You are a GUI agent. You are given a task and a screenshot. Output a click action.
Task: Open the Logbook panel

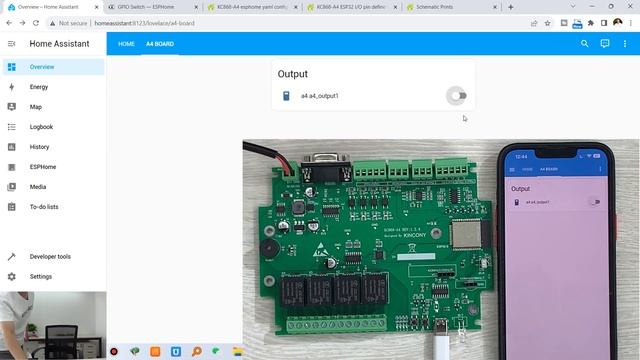(53, 127)
